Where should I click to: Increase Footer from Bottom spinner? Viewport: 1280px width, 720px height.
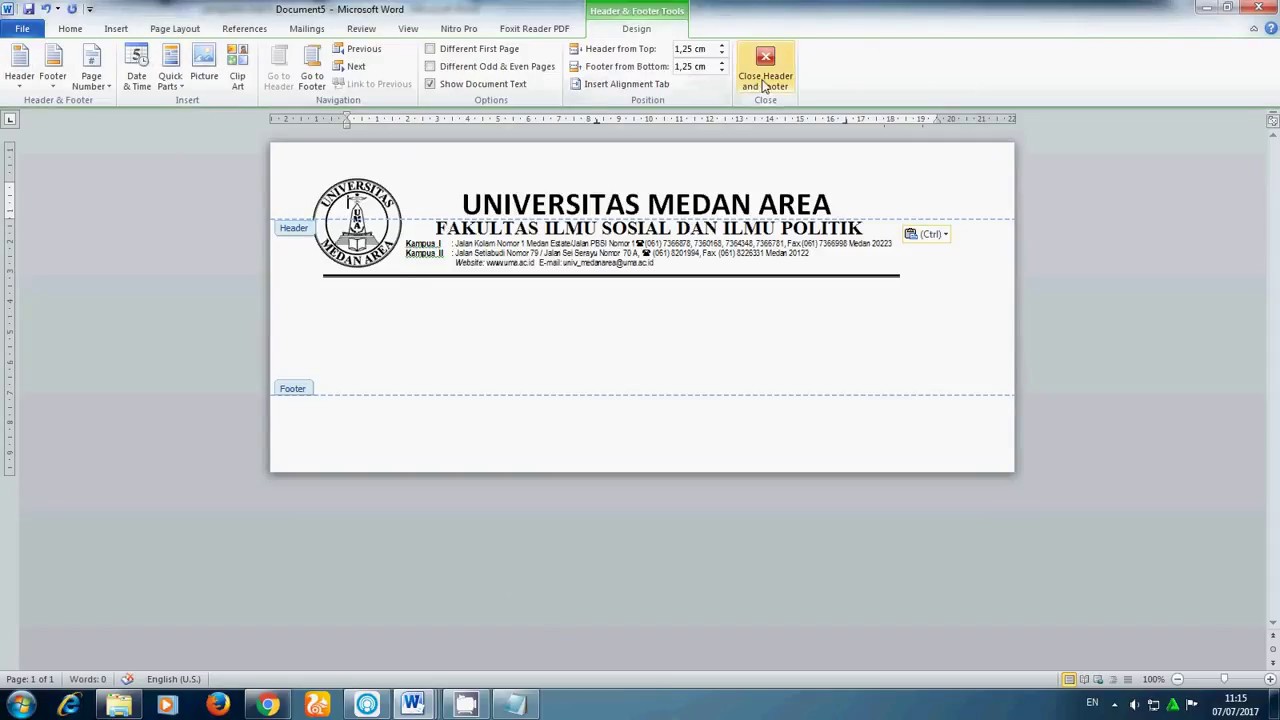(x=721, y=63)
